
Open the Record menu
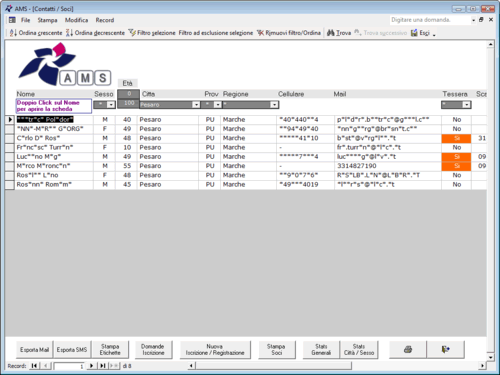pos(105,20)
